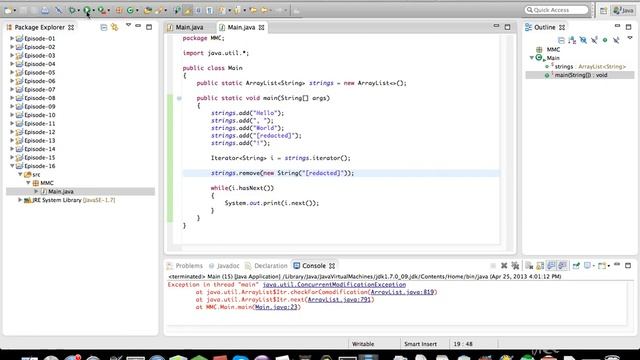Select MMC package in Package Explorer
The height and width of the screenshot is (360, 640).
click(47, 183)
